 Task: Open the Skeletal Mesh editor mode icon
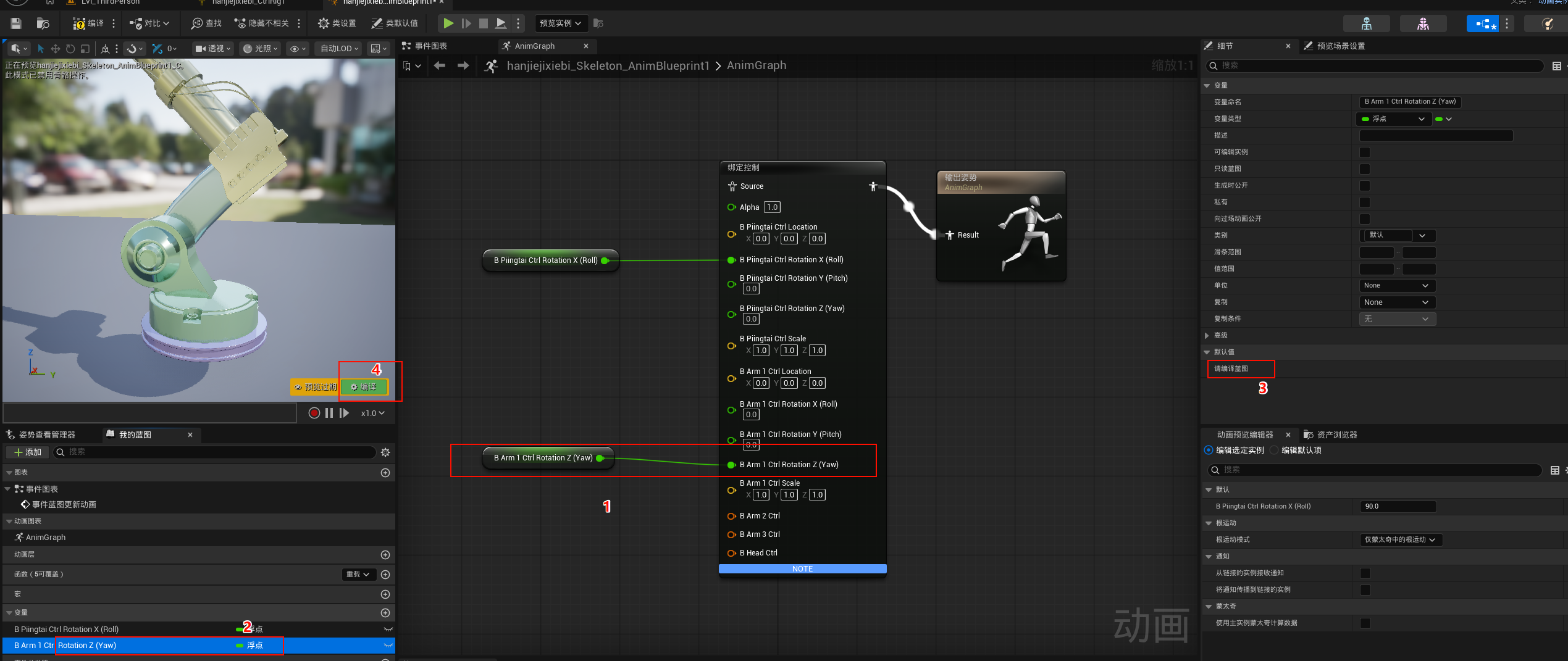point(1423,23)
